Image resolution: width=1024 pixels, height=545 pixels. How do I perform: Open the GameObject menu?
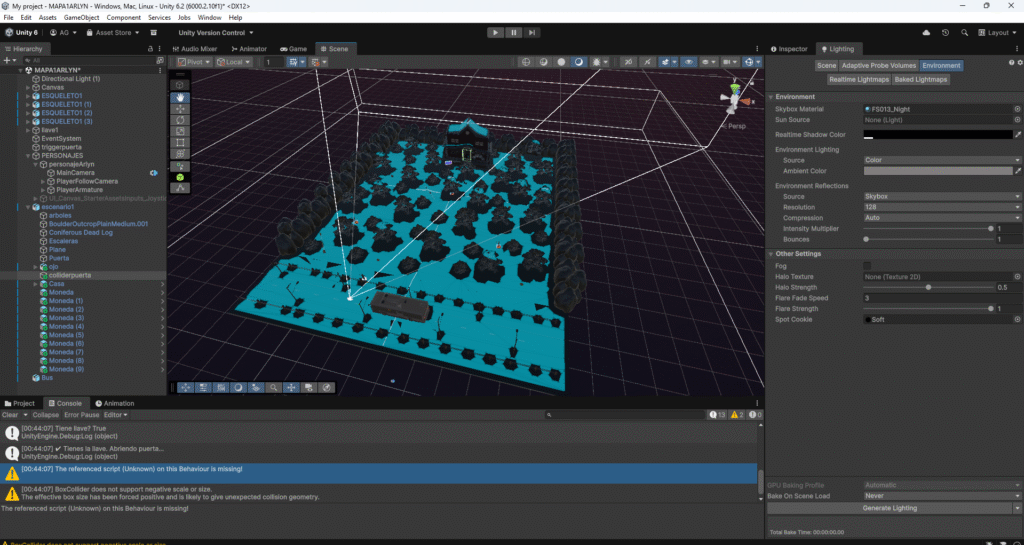(81, 18)
